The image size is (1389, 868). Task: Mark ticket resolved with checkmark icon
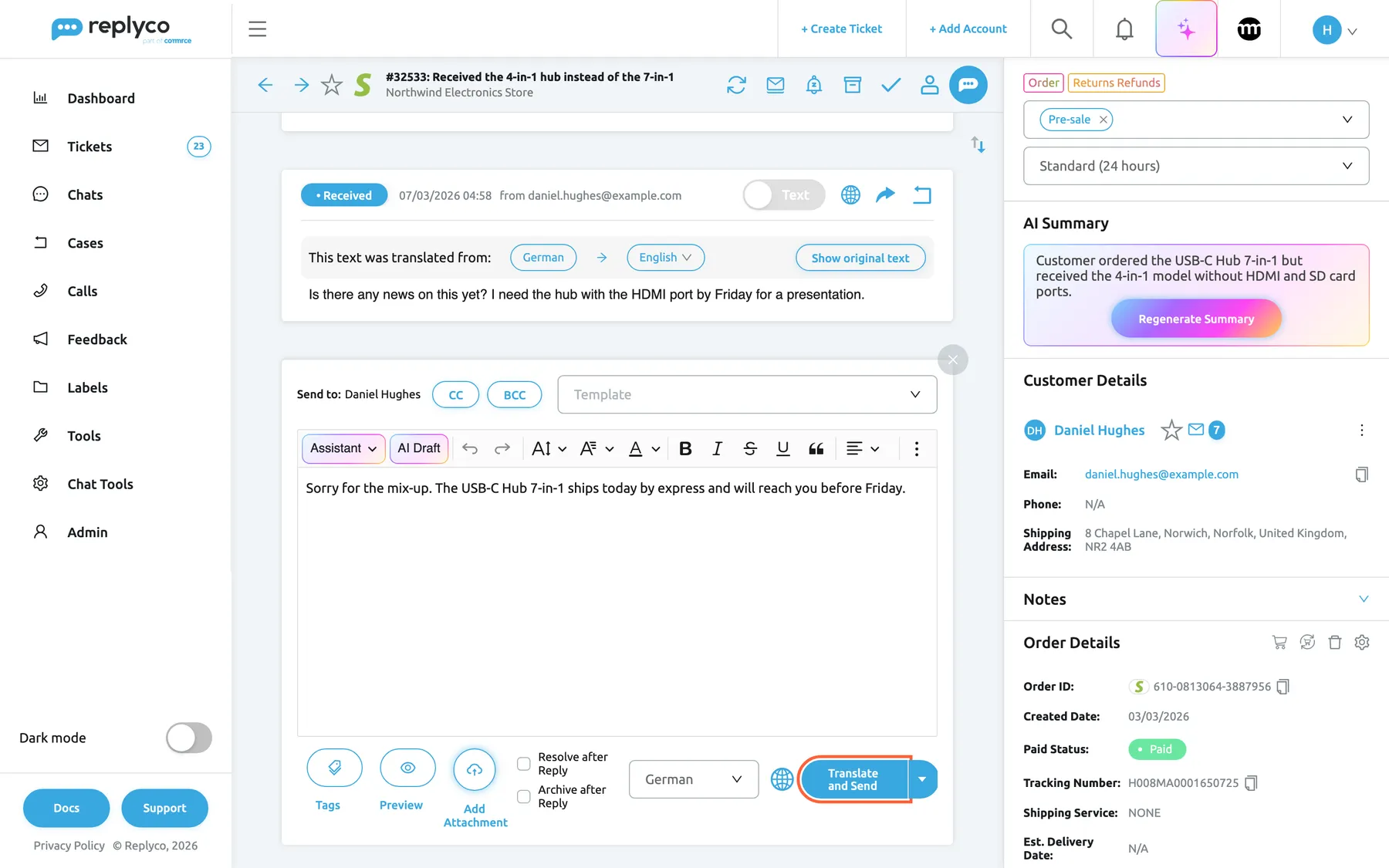[891, 85]
